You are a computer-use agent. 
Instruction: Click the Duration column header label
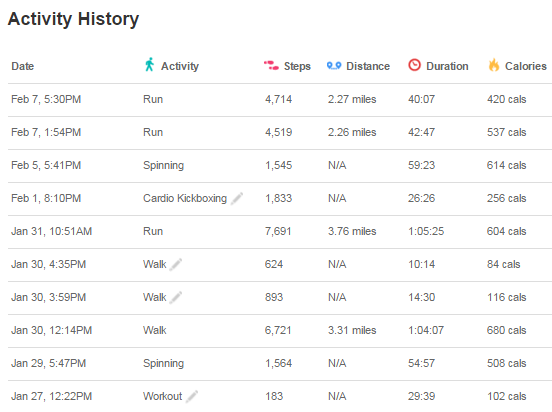pyautogui.click(x=447, y=66)
